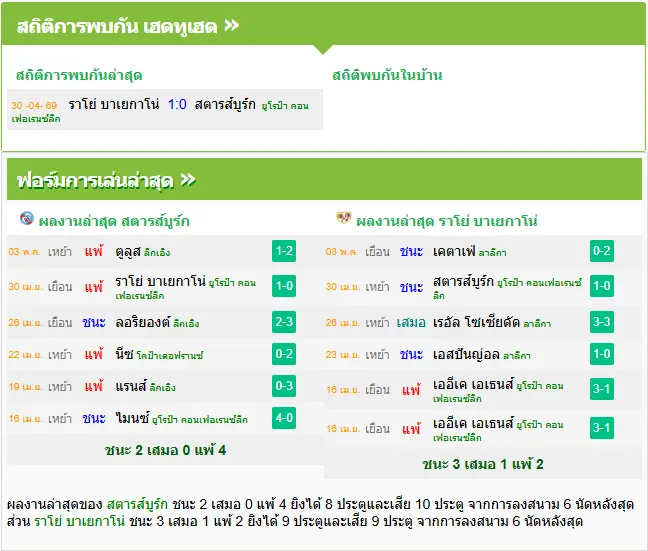Click the ชนะ 2 เสมอ 0 แพ้ 4 summary
The image size is (648, 551).
[165, 450]
